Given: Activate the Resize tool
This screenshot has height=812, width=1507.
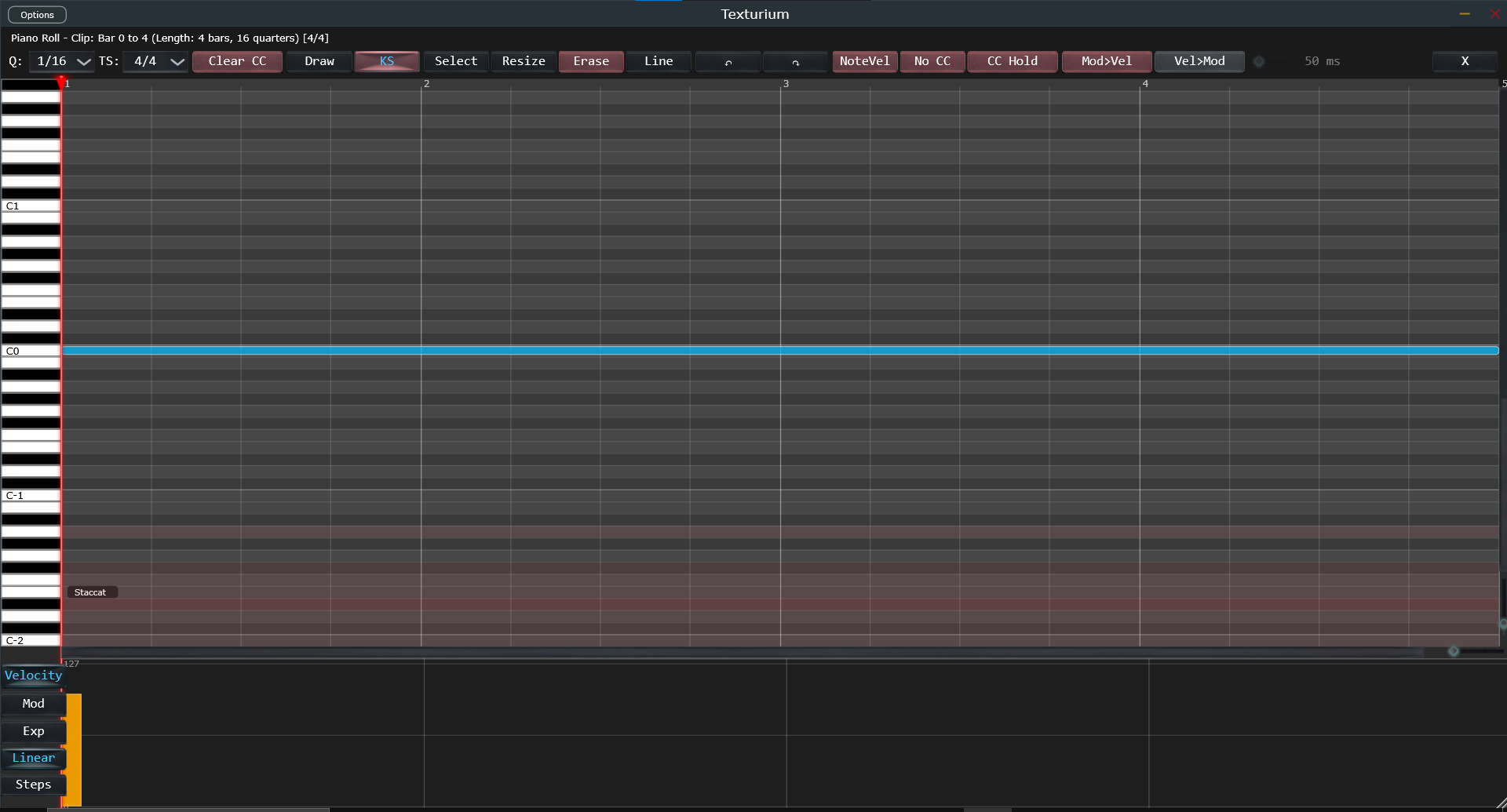Looking at the screenshot, I should (524, 61).
